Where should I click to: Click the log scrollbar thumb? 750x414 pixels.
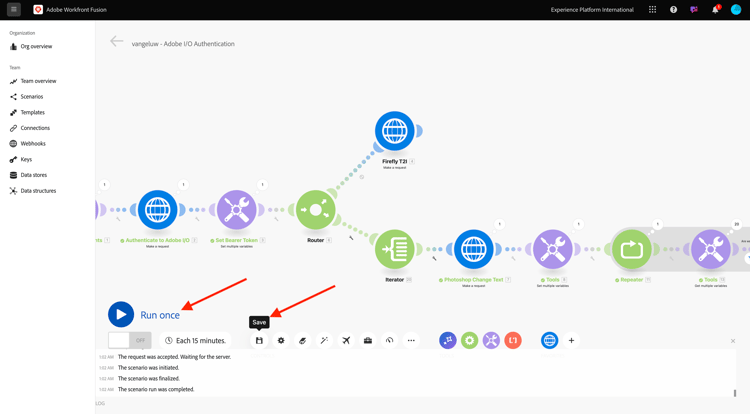[735, 393]
